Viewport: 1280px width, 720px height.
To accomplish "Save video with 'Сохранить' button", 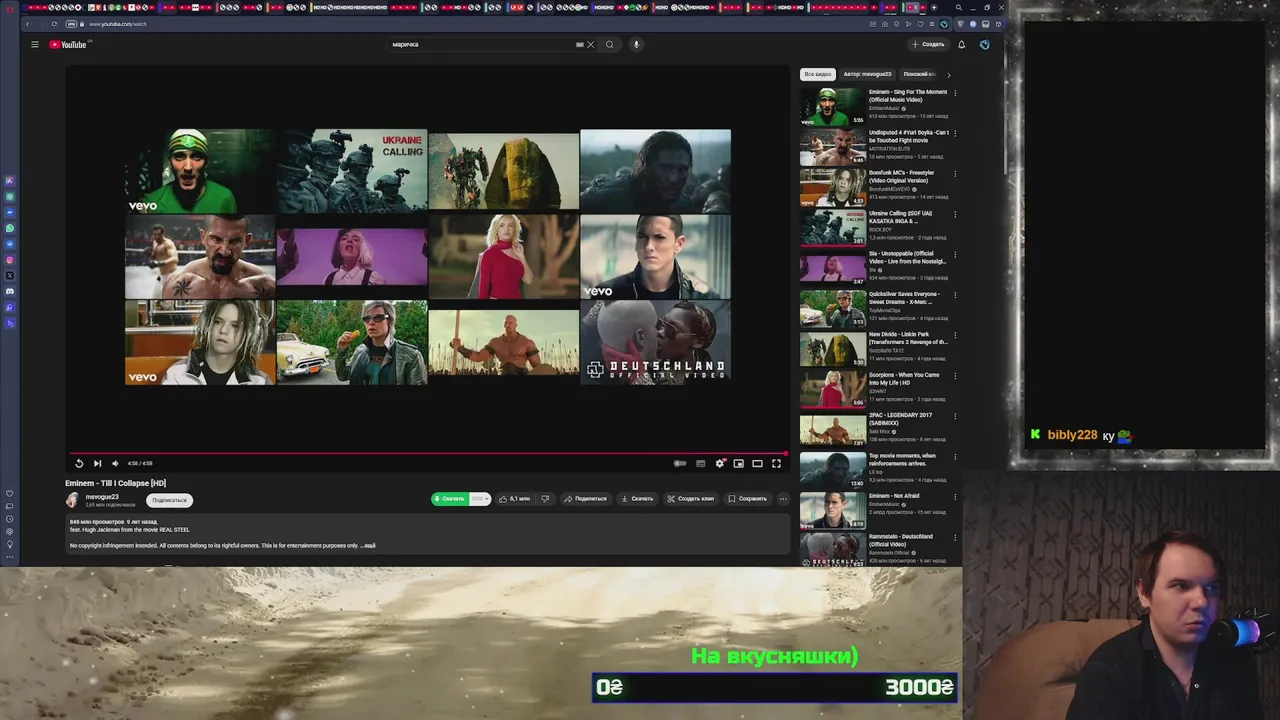I will (x=747, y=498).
